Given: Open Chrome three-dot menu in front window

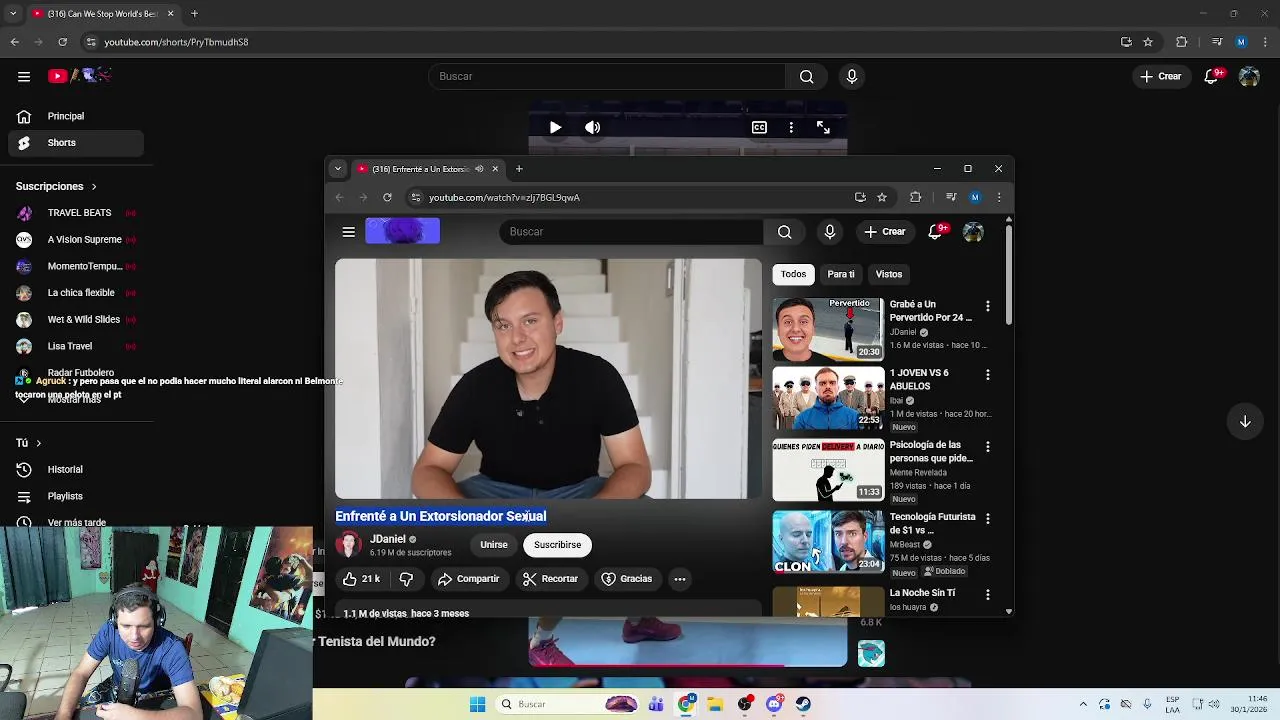Looking at the screenshot, I should tap(999, 197).
